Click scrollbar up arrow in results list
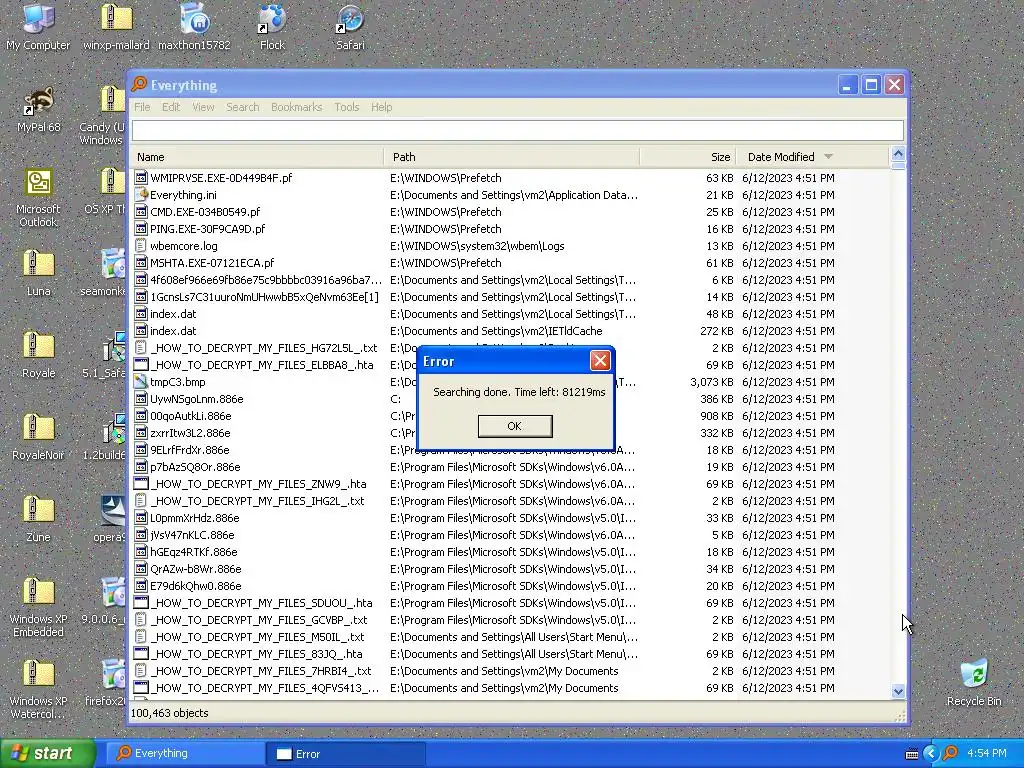1024x768 pixels. pos(898,154)
